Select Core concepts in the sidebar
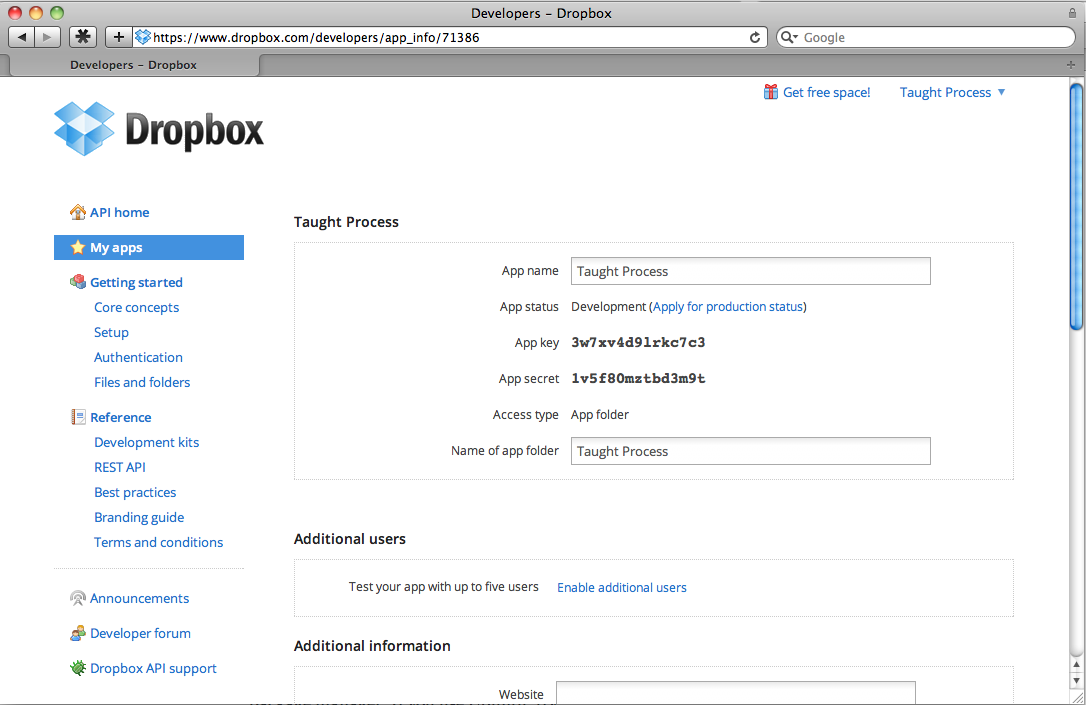 click(x=136, y=307)
